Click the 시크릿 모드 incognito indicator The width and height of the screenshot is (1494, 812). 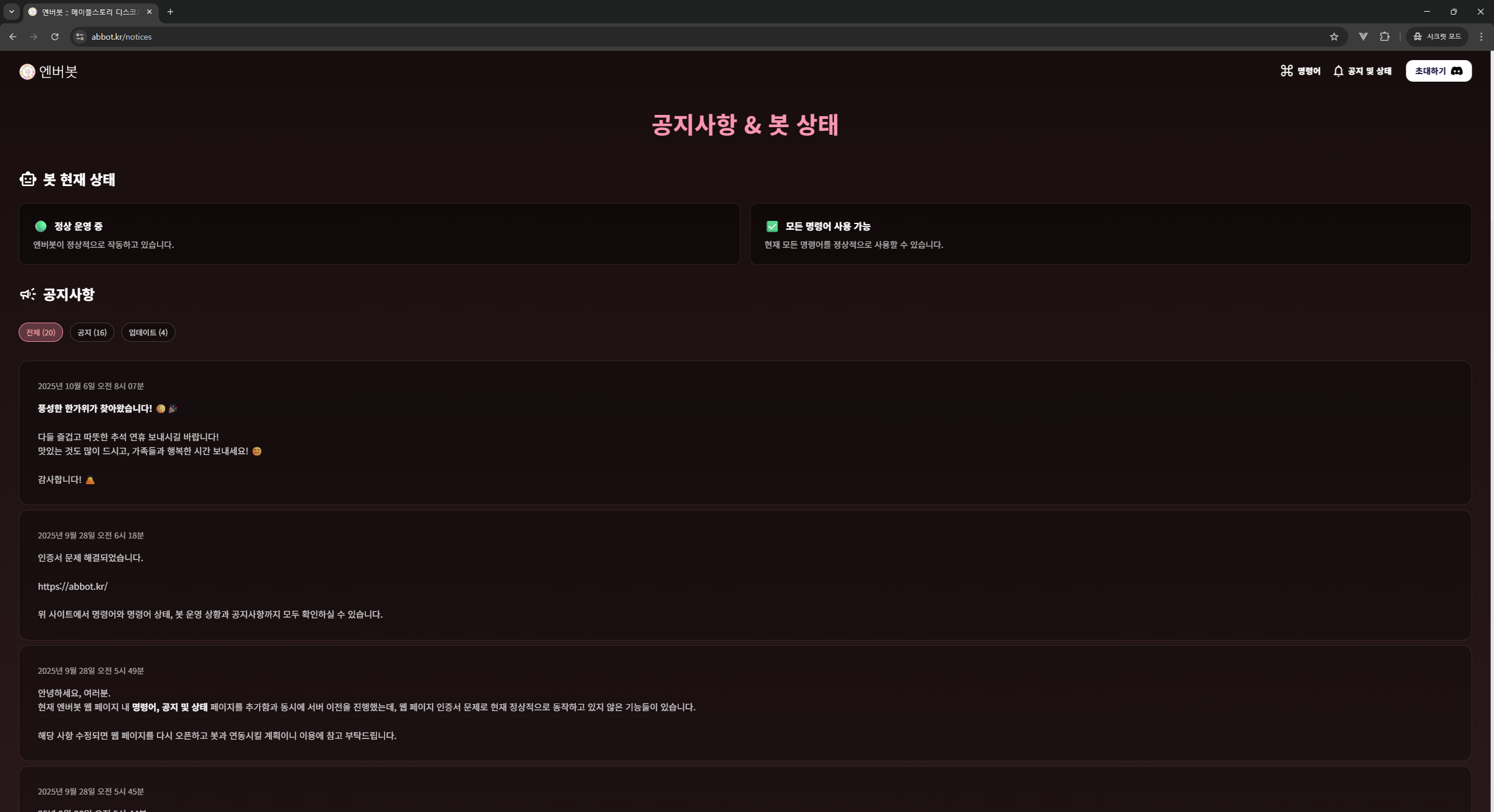[x=1437, y=37]
